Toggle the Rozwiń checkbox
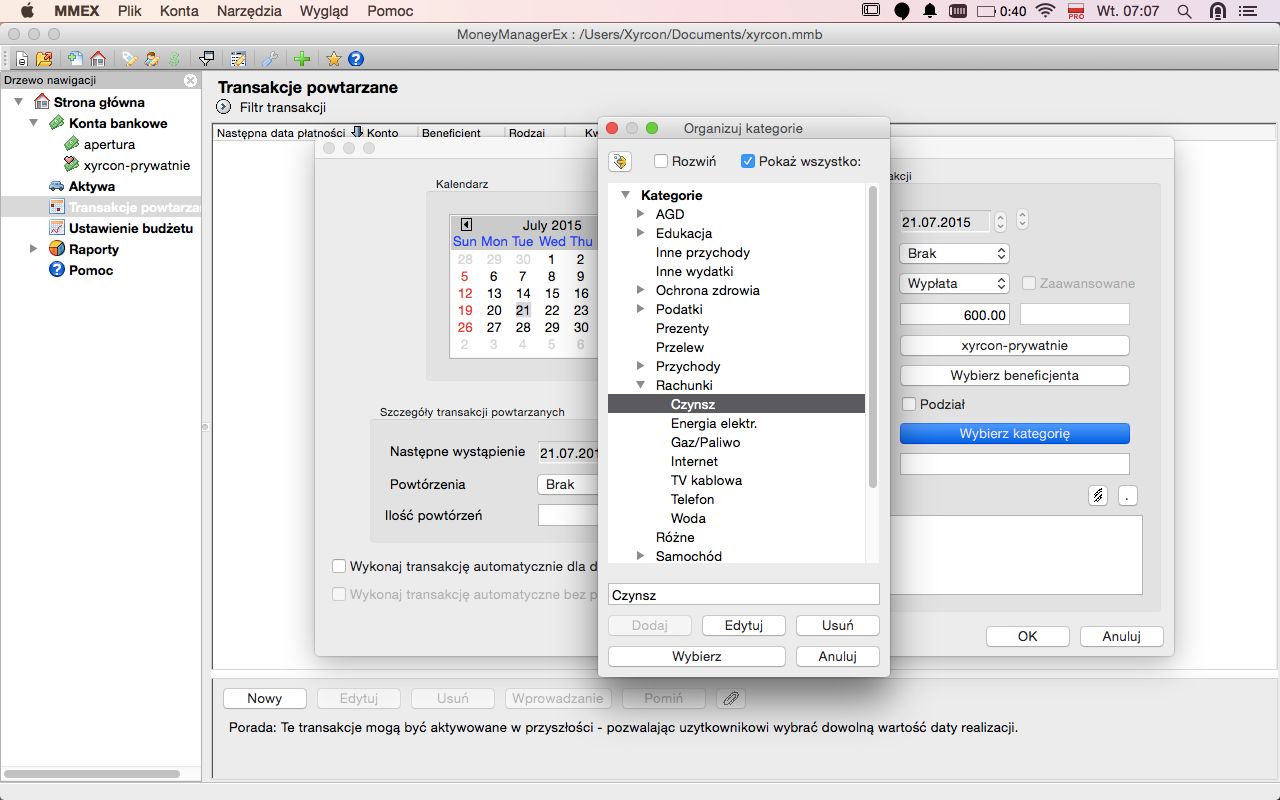The height and width of the screenshot is (800, 1280). pos(661,161)
